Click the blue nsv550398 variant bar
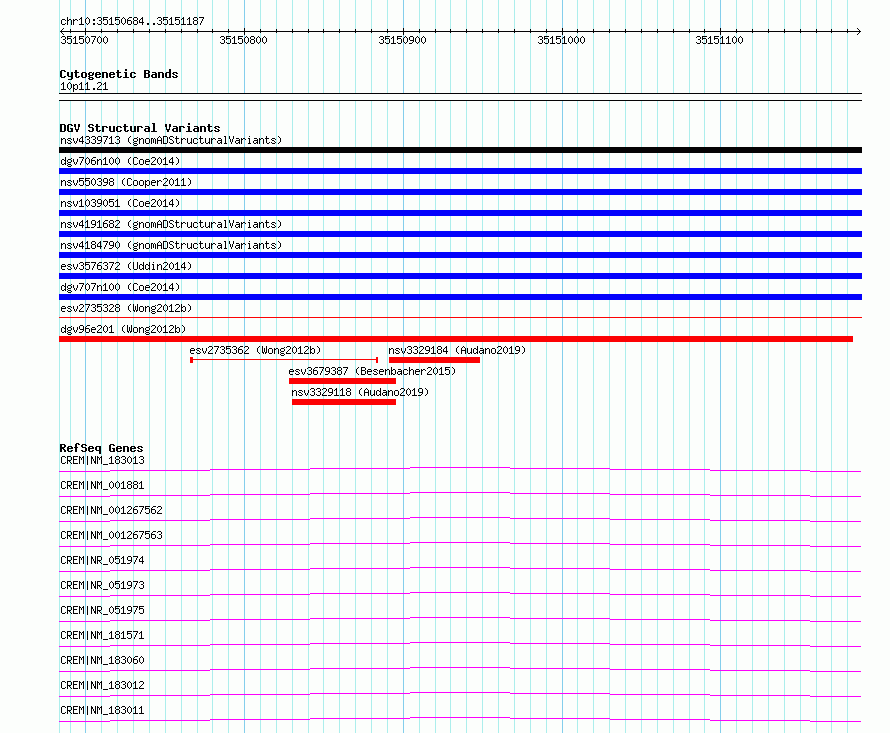Viewport: 890px width, 733px height. tap(460, 192)
